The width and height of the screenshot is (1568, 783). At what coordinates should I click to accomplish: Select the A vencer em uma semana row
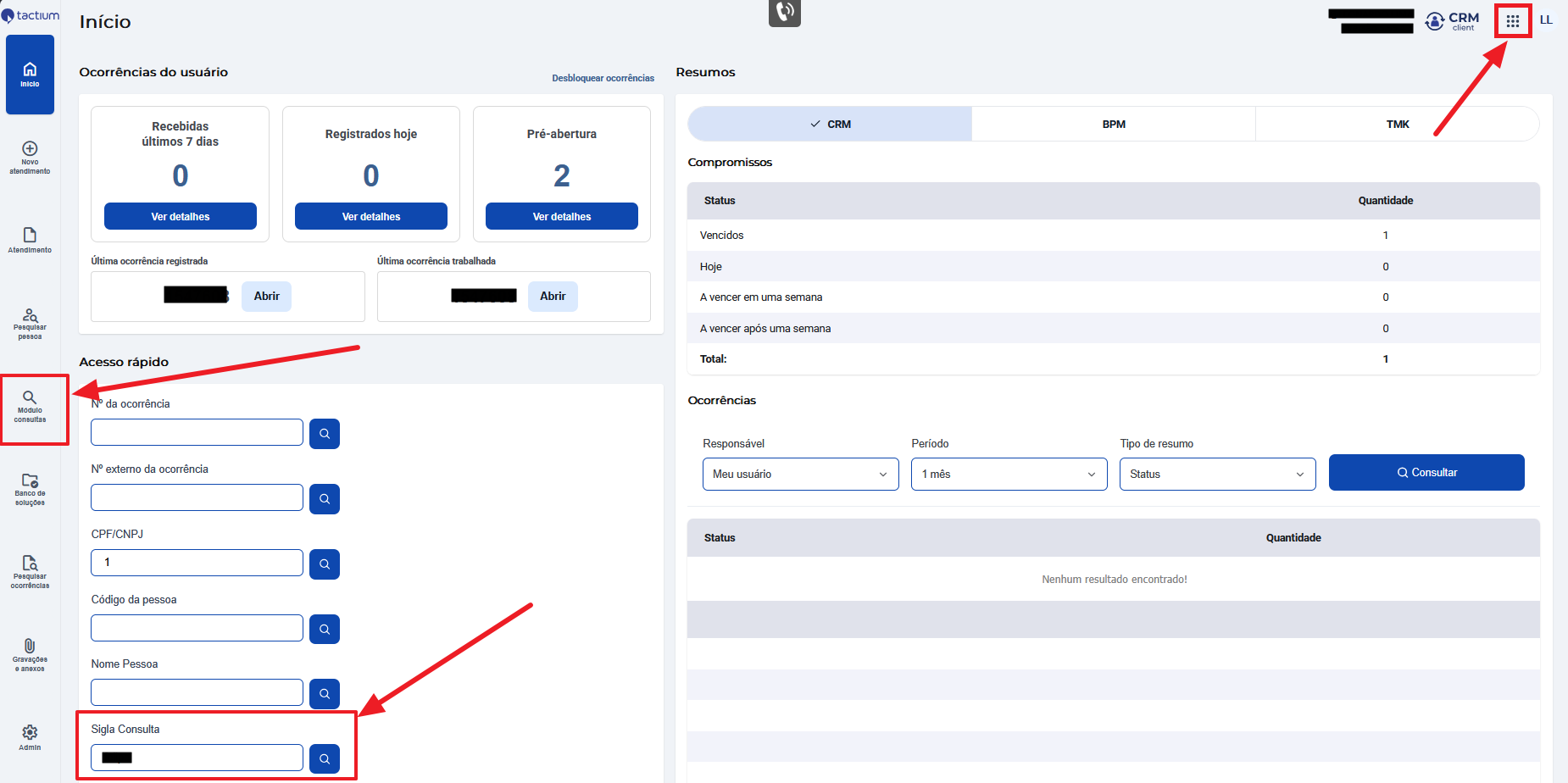click(x=1114, y=297)
